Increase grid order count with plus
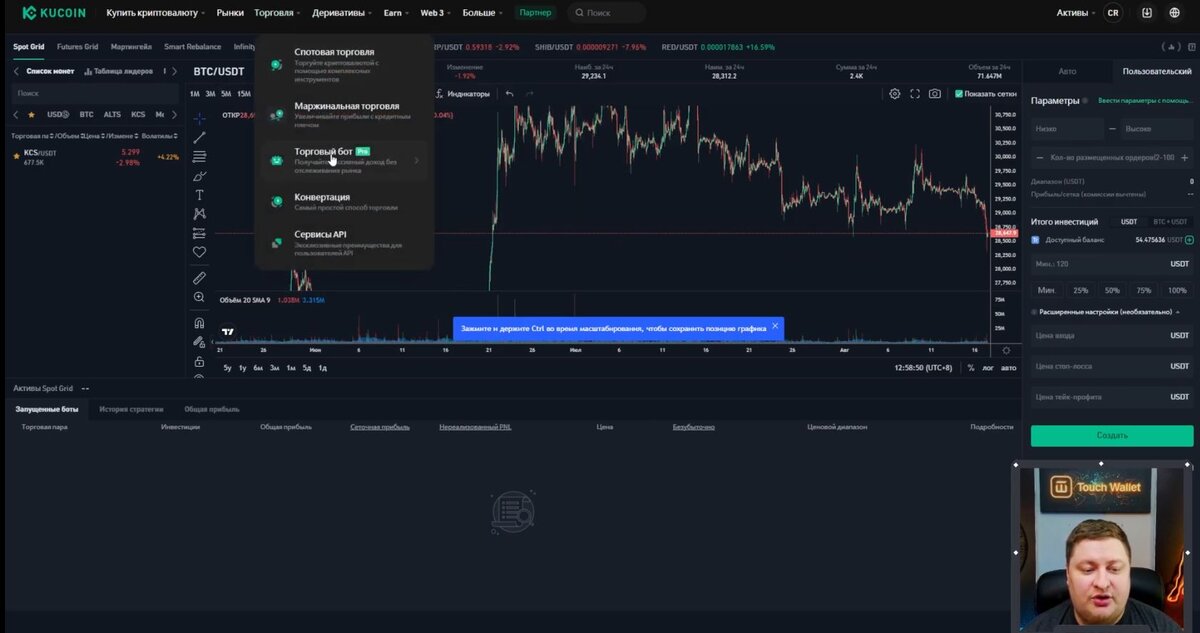Screen dimensions: 1200x633 coord(1185,158)
